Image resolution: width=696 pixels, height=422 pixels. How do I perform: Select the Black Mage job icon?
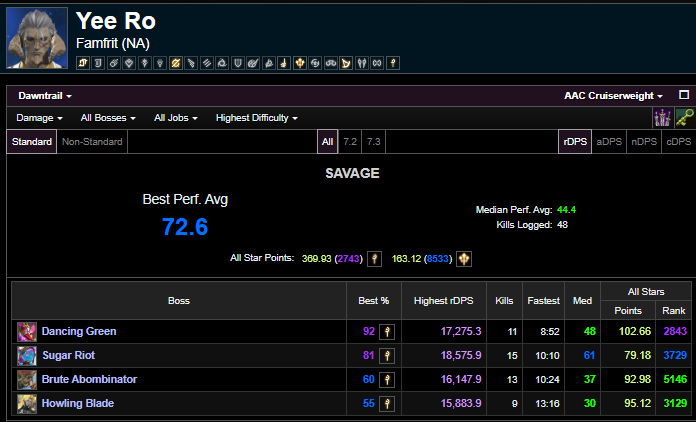tap(114, 63)
